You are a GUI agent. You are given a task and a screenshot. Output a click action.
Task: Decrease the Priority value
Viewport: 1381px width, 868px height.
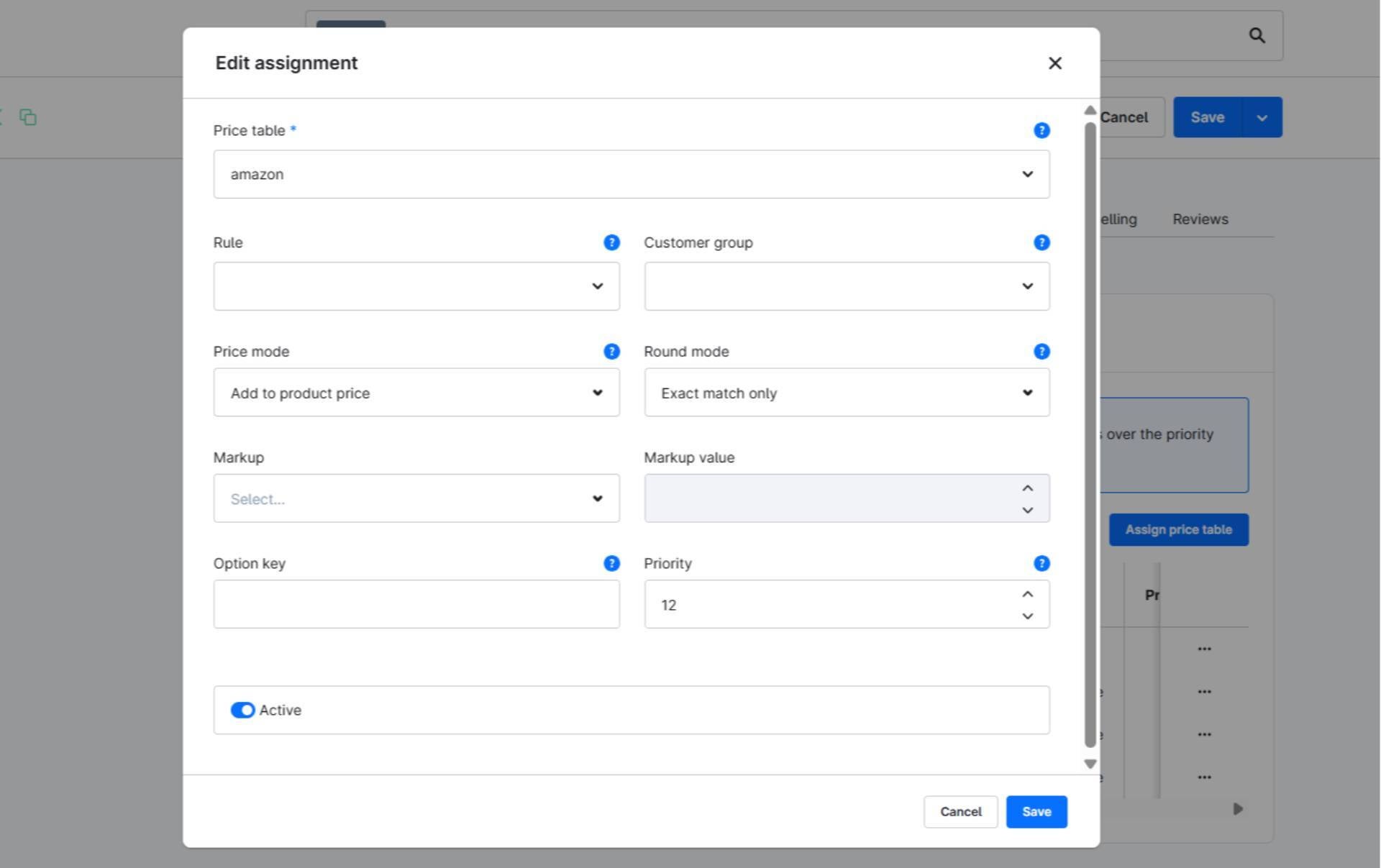click(1027, 616)
